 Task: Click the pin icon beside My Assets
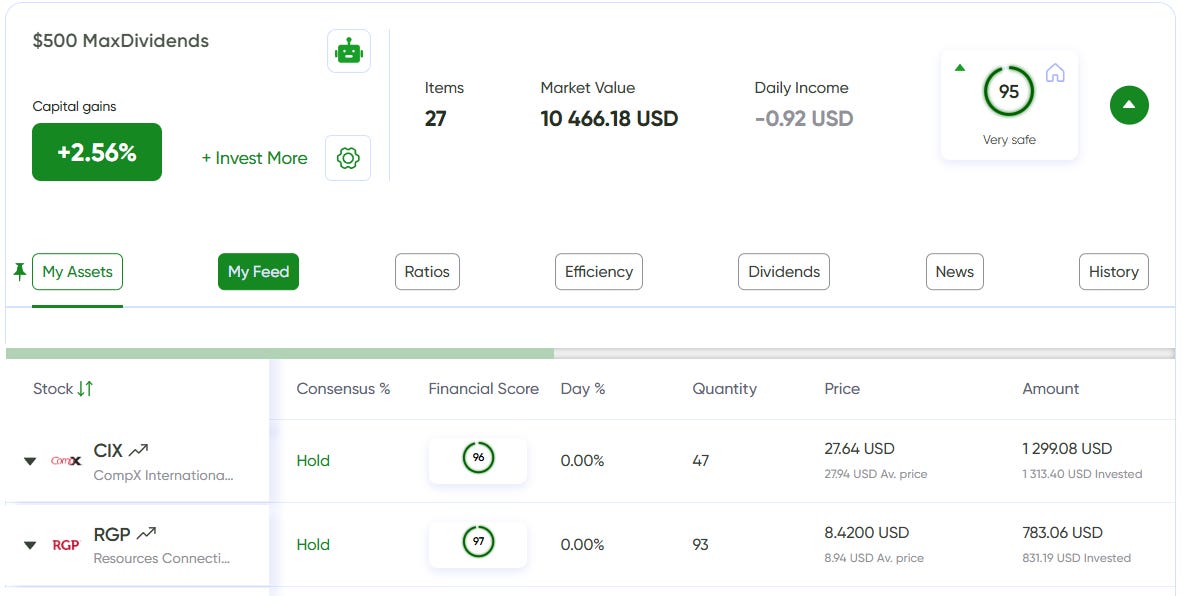pyautogui.click(x=20, y=271)
